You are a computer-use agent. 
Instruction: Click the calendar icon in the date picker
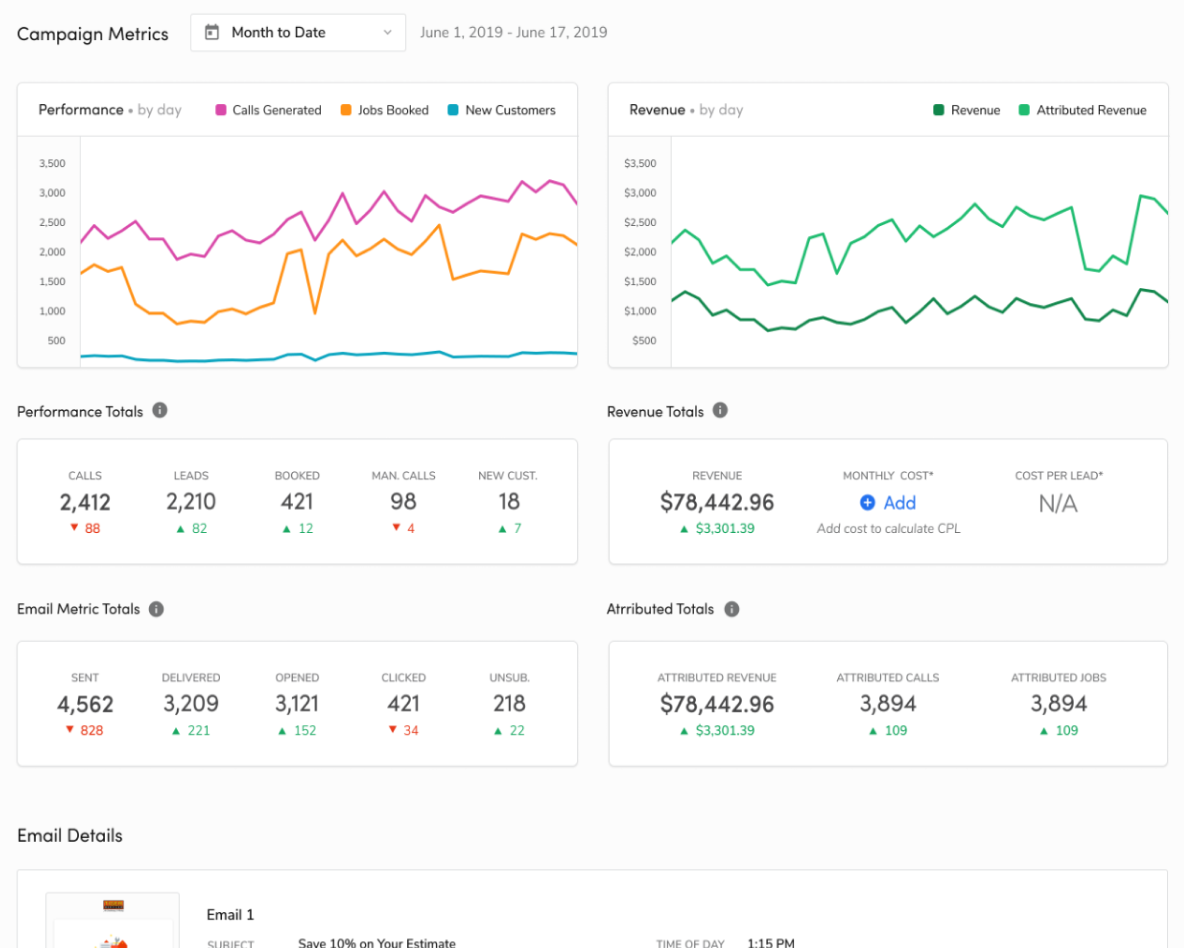point(211,32)
